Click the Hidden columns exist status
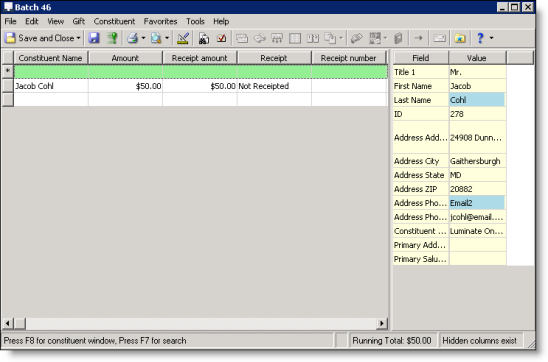The image size is (548, 362). click(480, 341)
